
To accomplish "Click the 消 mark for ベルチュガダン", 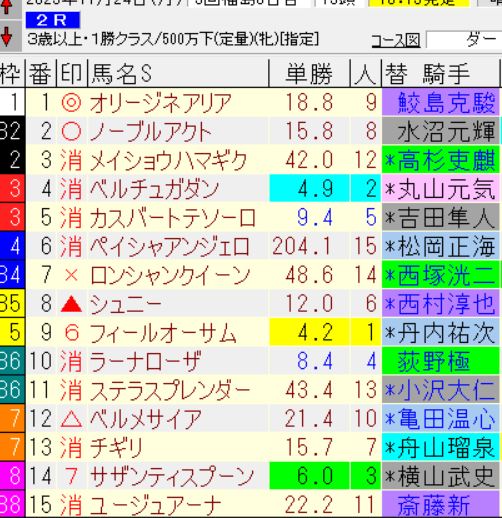I will click(x=72, y=189).
